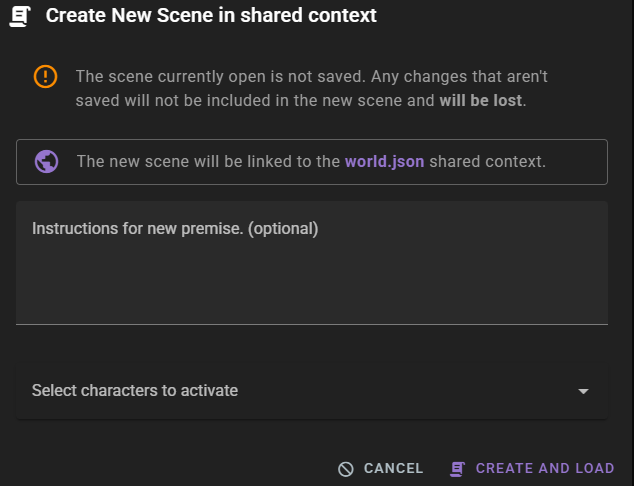Click the world.json shared context name
The height and width of the screenshot is (486, 634).
pyautogui.click(x=384, y=161)
